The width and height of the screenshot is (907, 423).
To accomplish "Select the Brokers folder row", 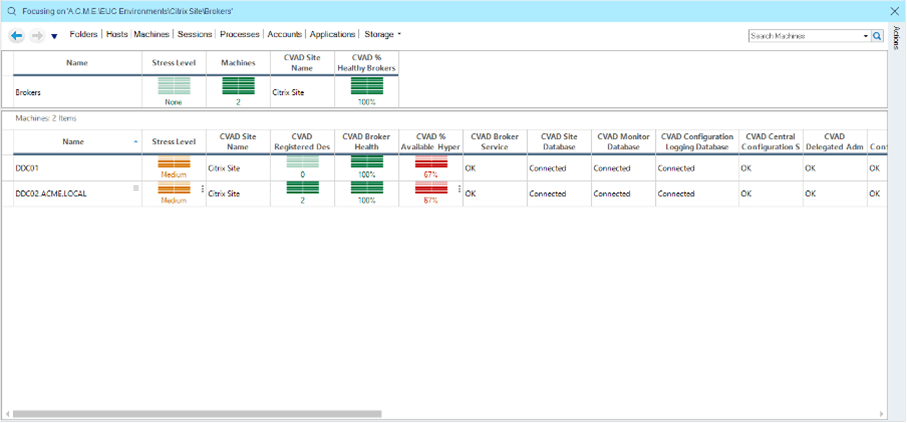I will pos(200,93).
